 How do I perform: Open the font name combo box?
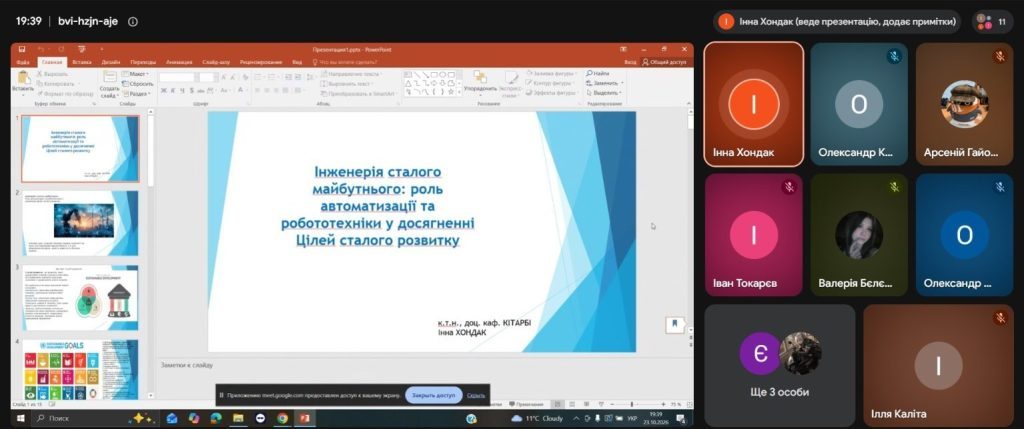(x=178, y=77)
